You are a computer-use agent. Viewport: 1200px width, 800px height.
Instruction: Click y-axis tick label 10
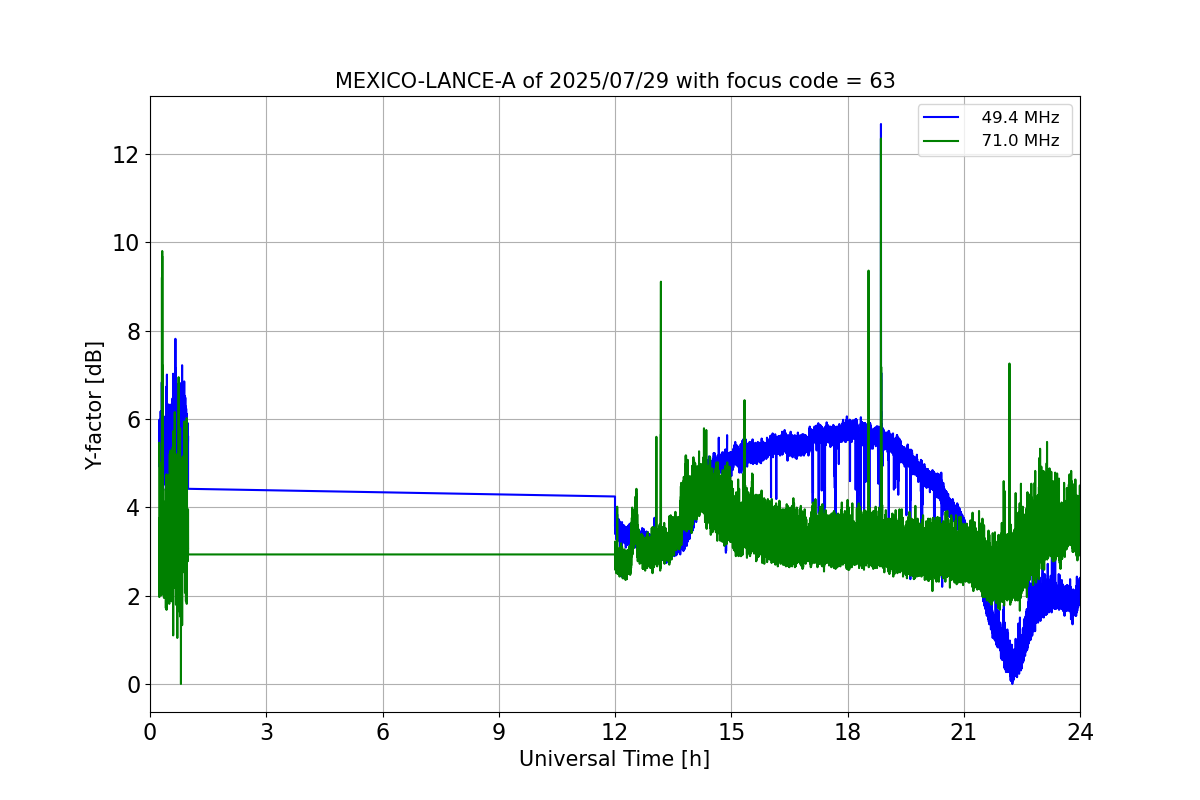tap(127, 243)
